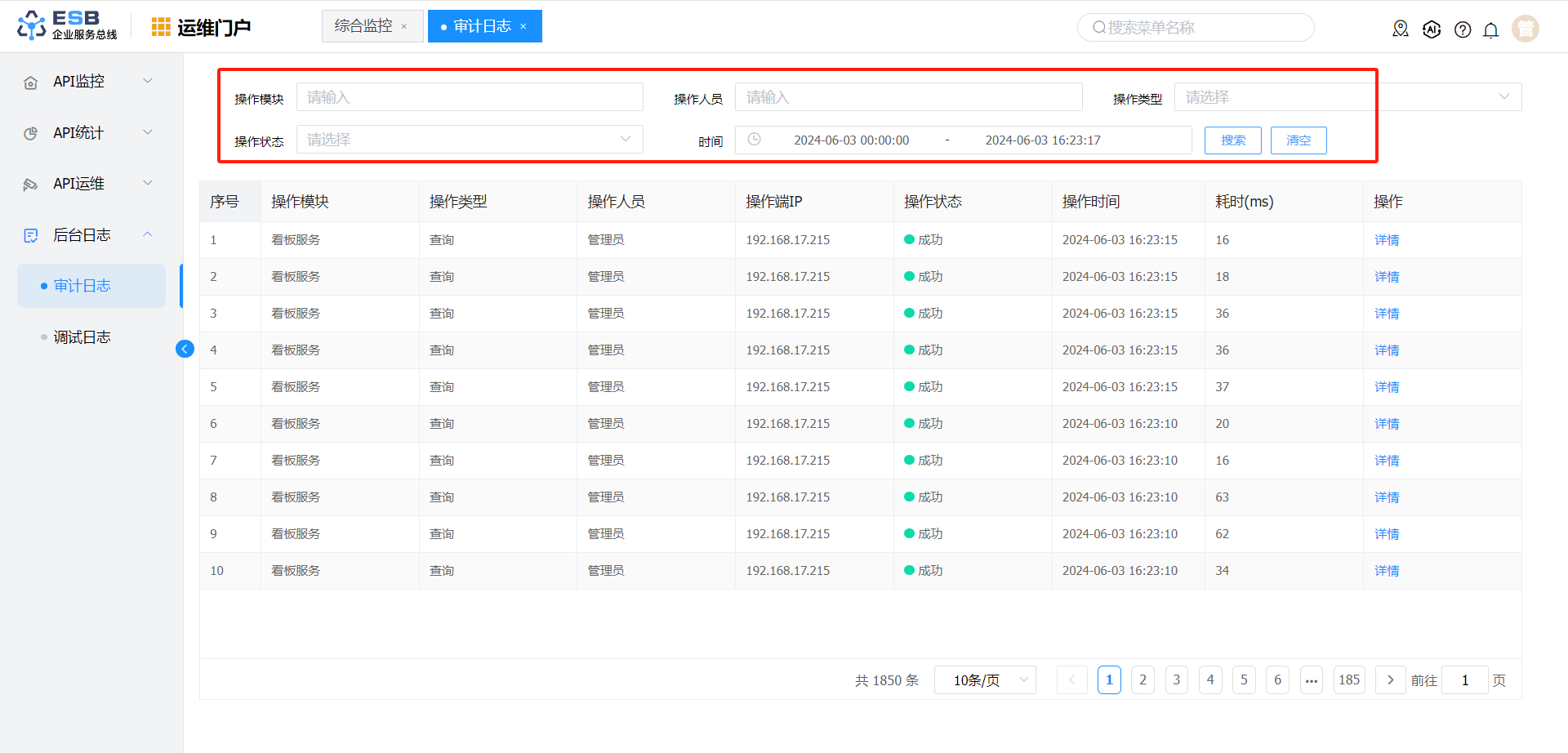Click the AI assistant hexagon icon
Screen dimensions: 1568x753
pos(1432,30)
